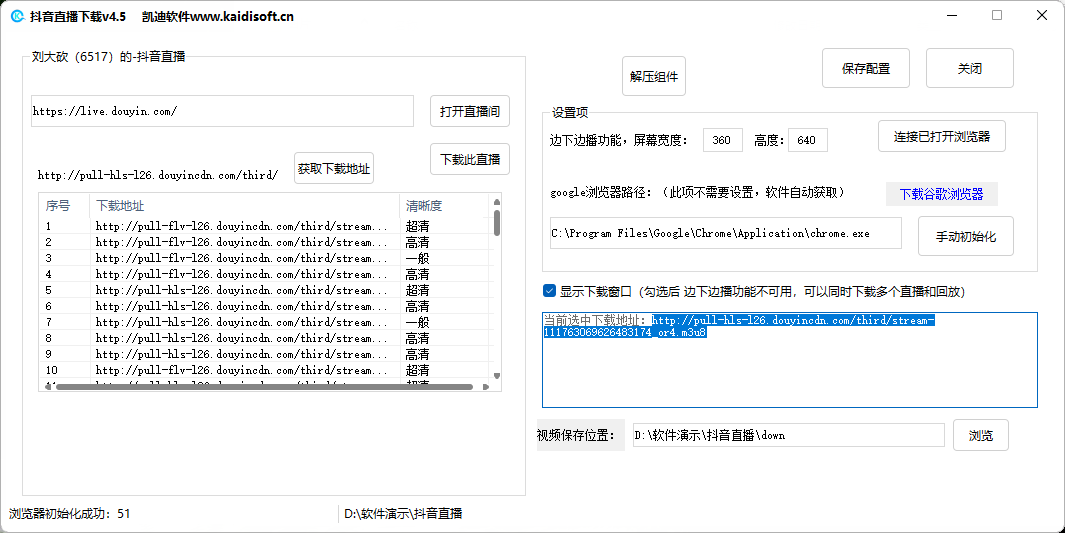
Task: Maximize the application window
Action: (996, 16)
